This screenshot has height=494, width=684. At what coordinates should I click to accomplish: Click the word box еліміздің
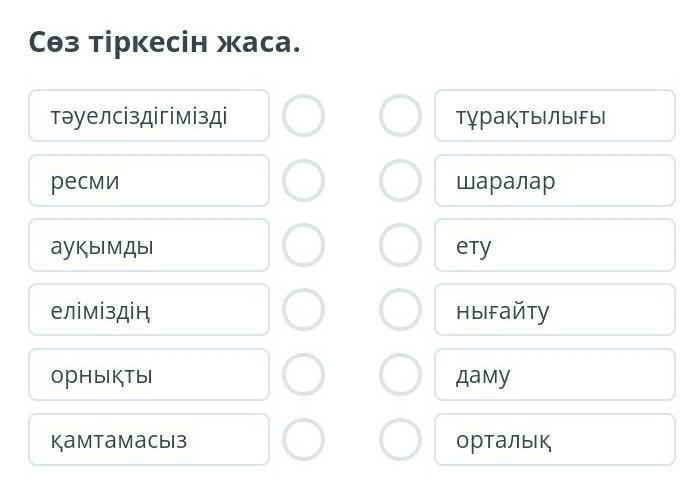149,310
